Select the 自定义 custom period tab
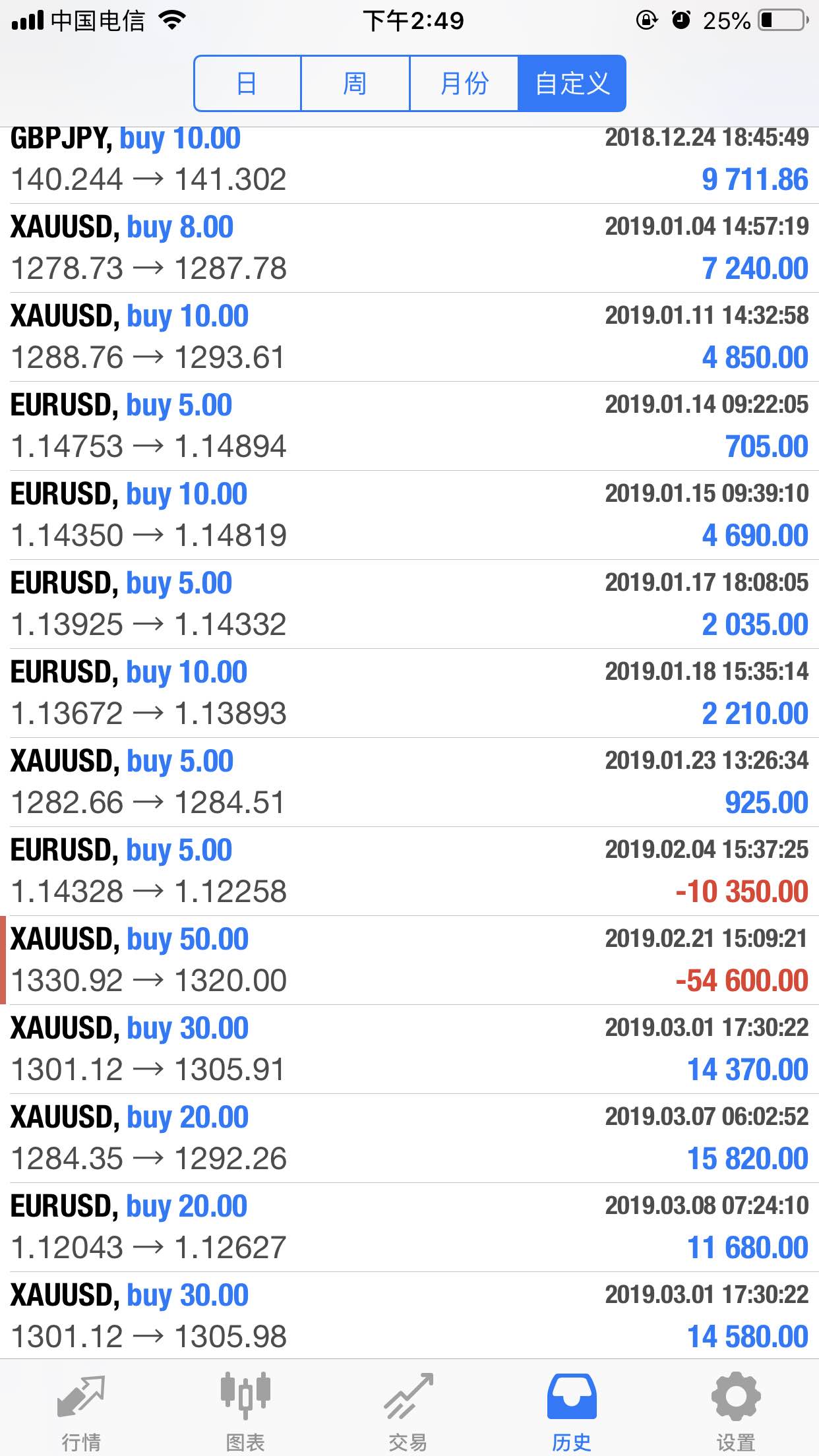Viewport: 819px width, 1456px height. (572, 84)
